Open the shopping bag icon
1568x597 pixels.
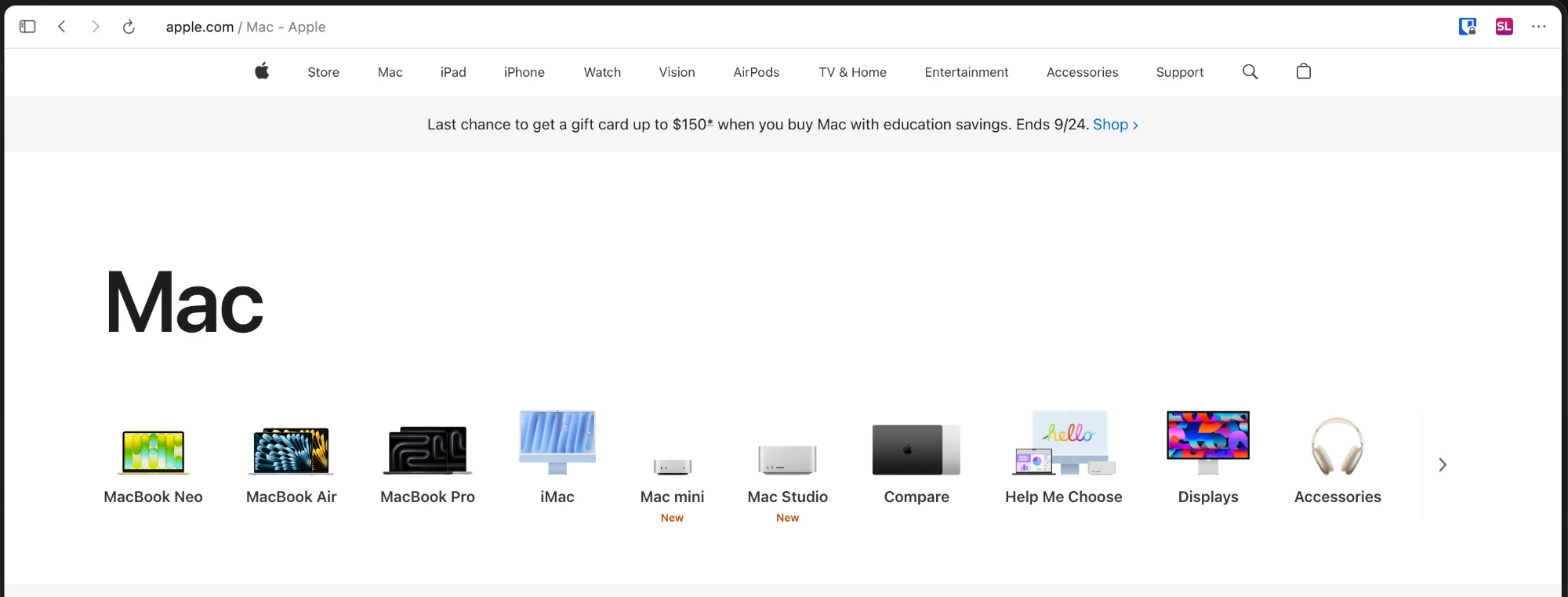pyautogui.click(x=1304, y=71)
